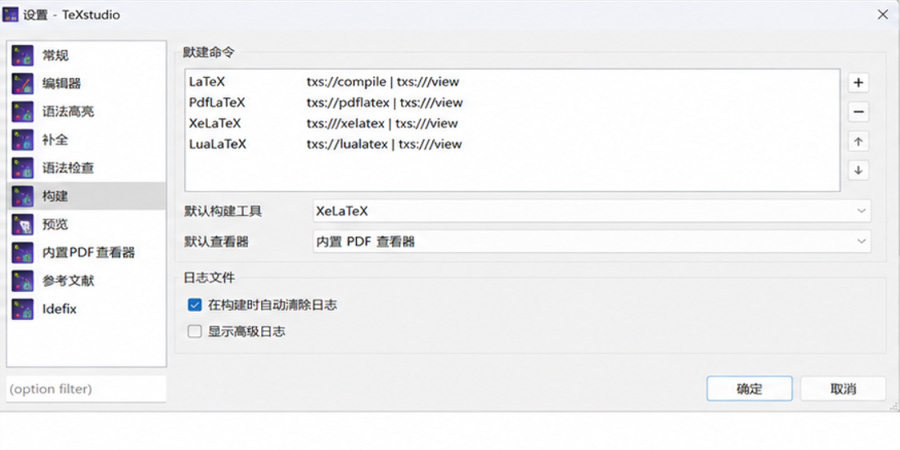Screen dimensions: 900x450
Task: Click the 常规 sidebar icon
Action: [x=22, y=55]
